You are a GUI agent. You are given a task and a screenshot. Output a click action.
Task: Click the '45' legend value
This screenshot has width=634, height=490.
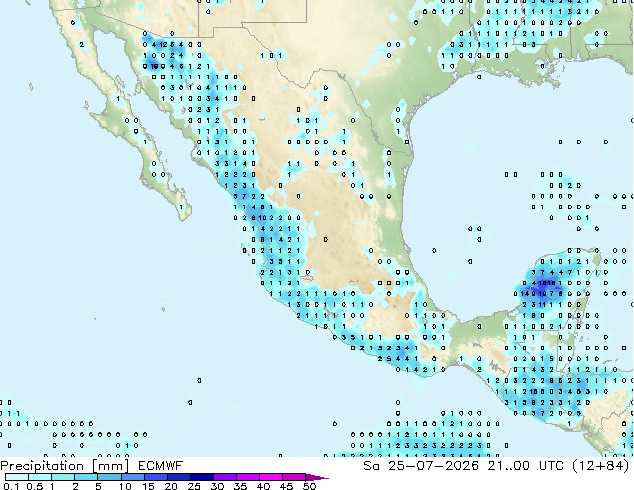pos(286,486)
